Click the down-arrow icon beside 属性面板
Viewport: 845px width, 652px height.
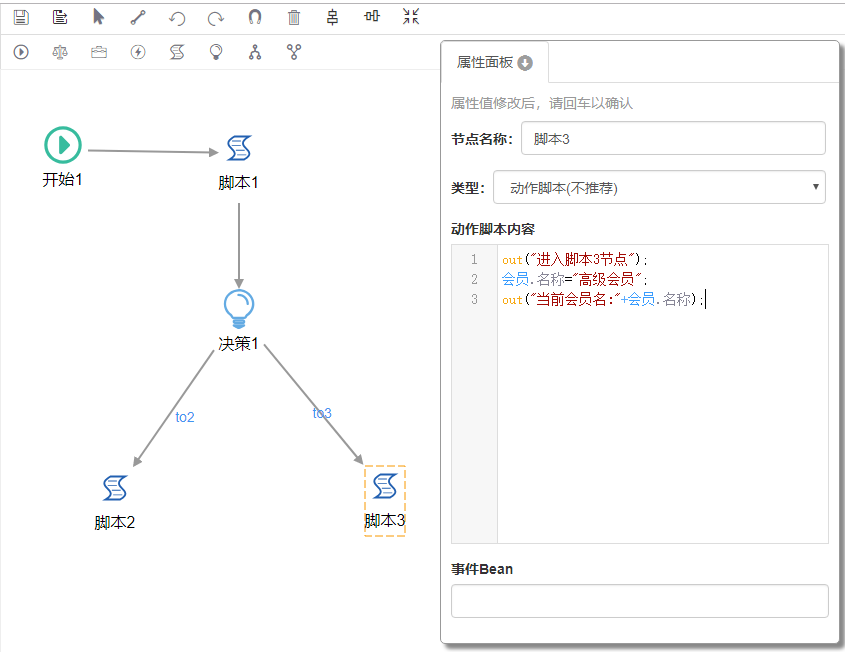pyautogui.click(x=525, y=63)
